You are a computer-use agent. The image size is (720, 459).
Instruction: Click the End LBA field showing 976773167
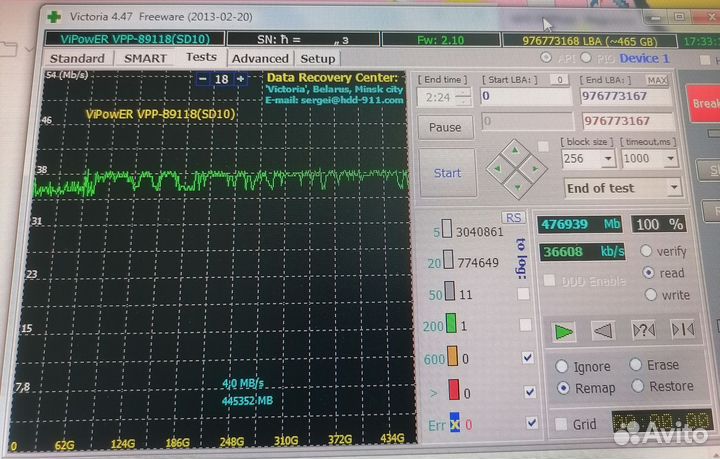[625, 96]
